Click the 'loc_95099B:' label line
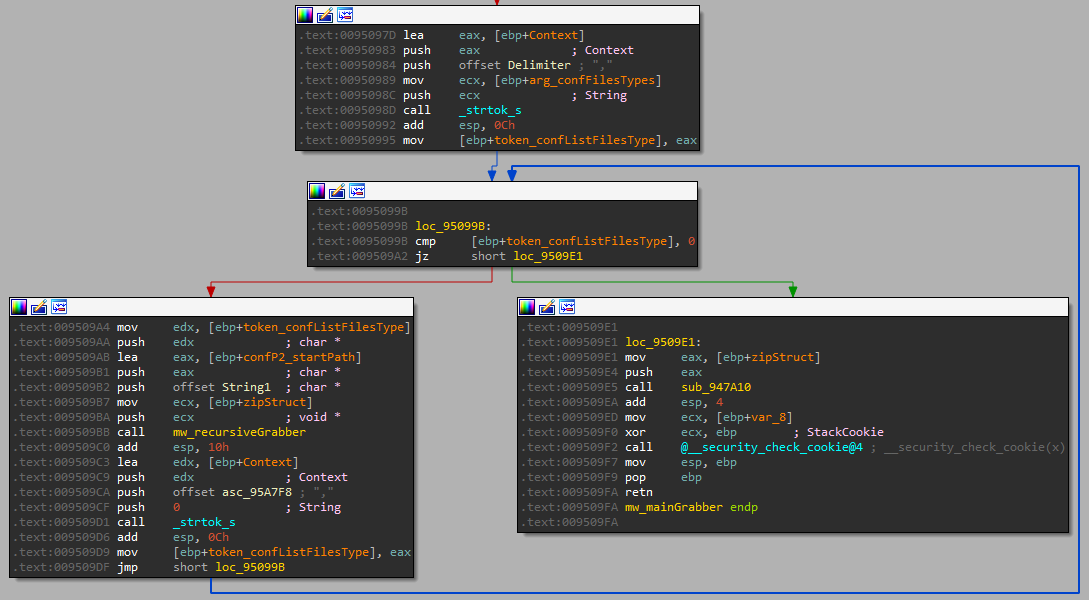Image resolution: width=1089 pixels, height=600 pixels. (x=453, y=226)
